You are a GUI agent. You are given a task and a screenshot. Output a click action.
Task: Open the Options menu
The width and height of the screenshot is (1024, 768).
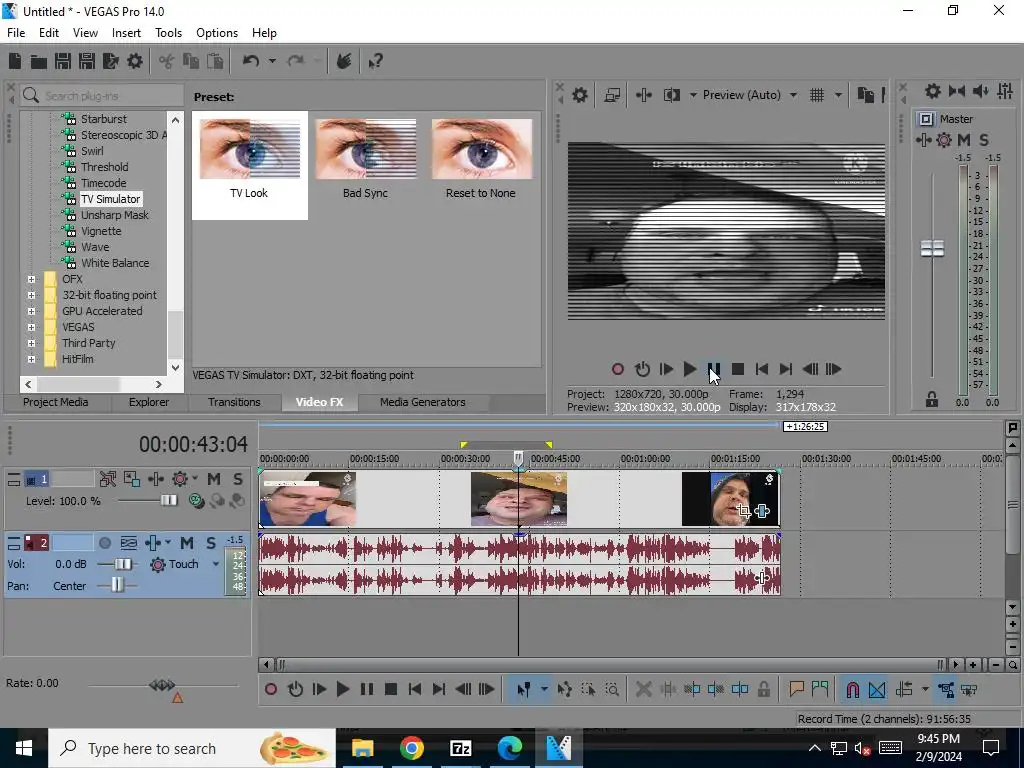[217, 33]
